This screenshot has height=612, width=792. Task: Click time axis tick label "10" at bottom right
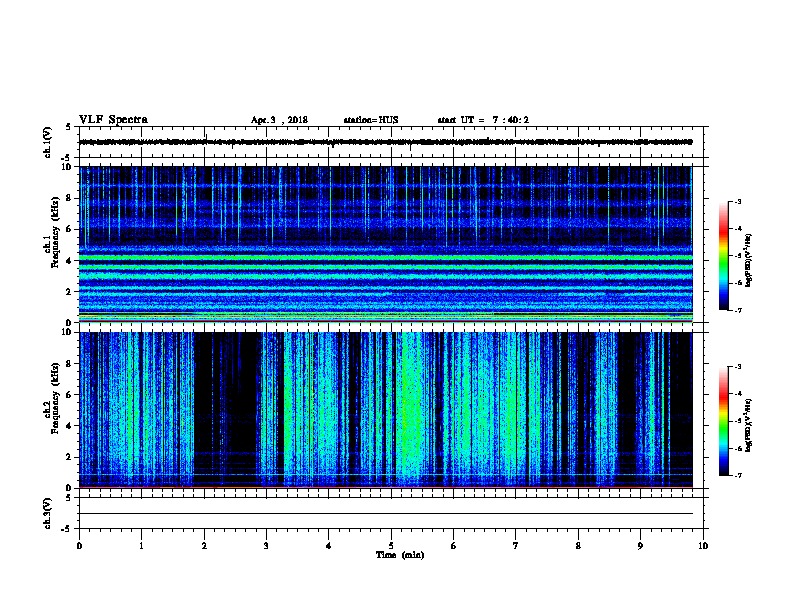(703, 545)
